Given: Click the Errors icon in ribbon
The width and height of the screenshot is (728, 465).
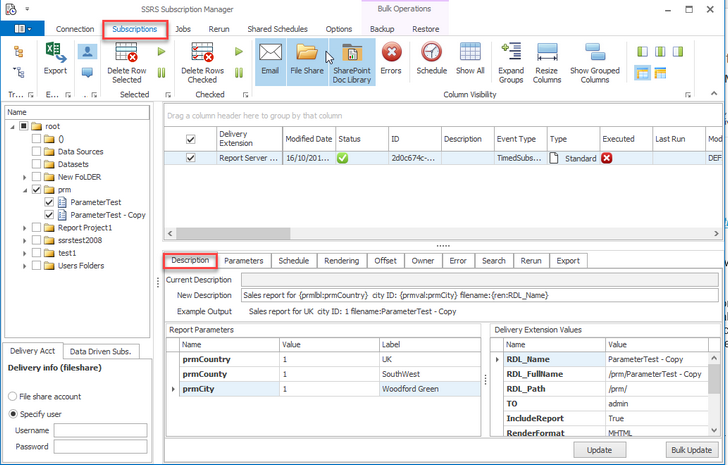Looking at the screenshot, I should point(391,52).
